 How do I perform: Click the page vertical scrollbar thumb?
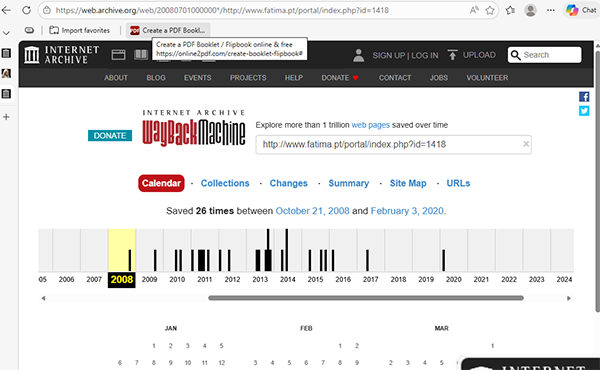point(597,181)
